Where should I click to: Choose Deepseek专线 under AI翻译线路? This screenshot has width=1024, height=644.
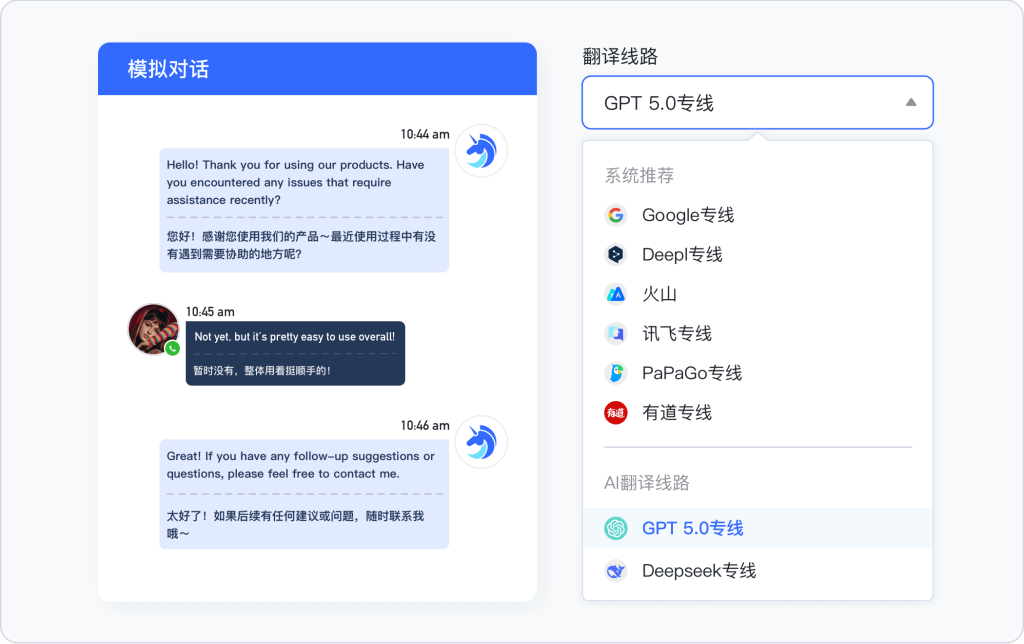(699, 571)
